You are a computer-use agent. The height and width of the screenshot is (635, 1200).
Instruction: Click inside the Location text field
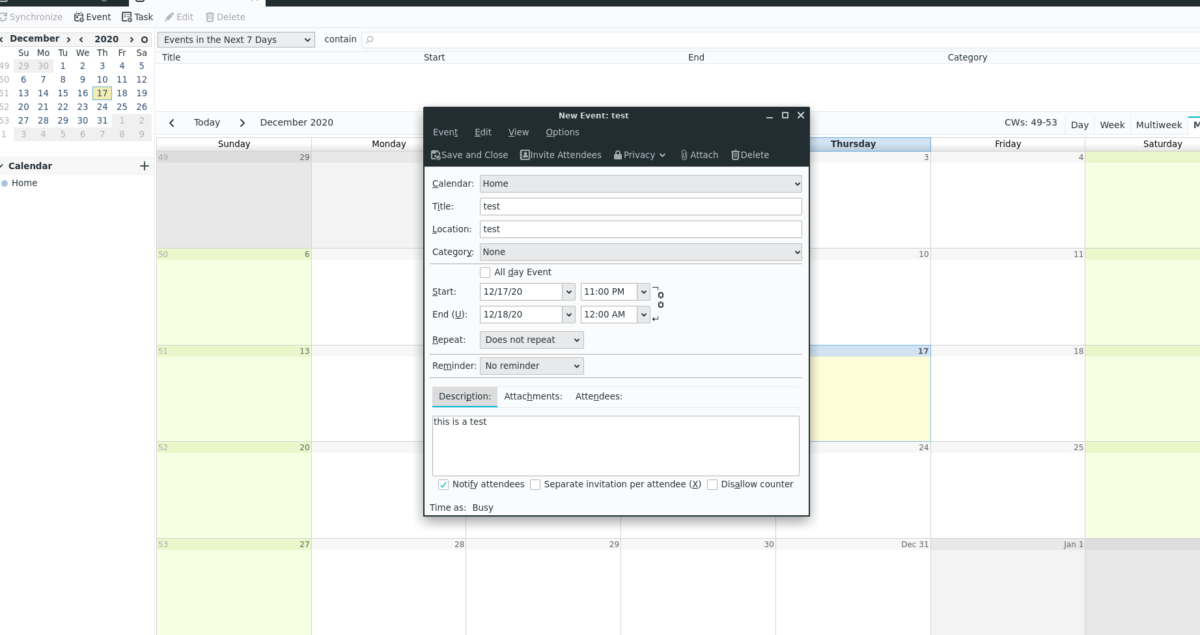tap(640, 228)
